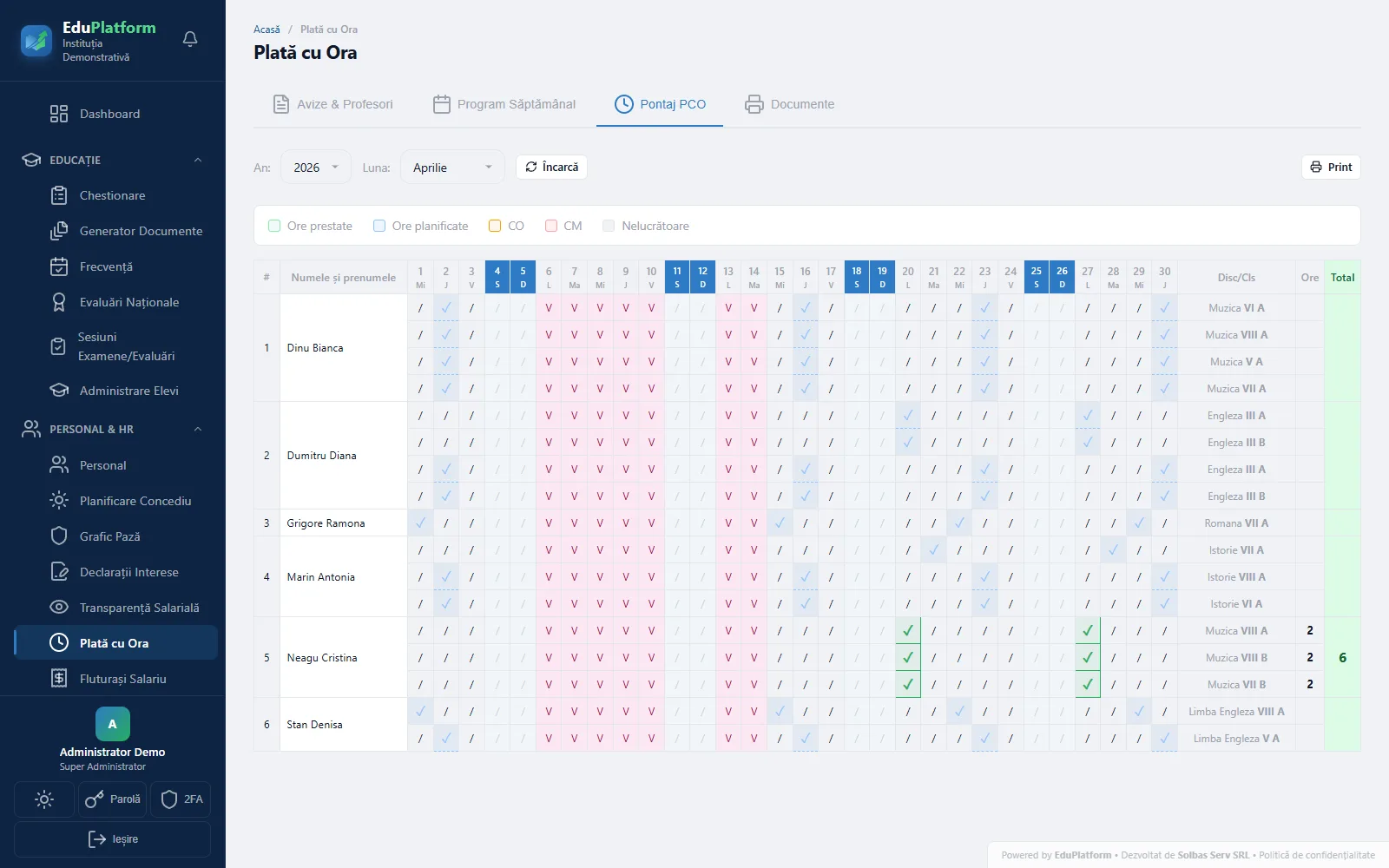Follow the Acasă breadcrumb link
This screenshot has height=868, width=1389.
click(x=267, y=30)
